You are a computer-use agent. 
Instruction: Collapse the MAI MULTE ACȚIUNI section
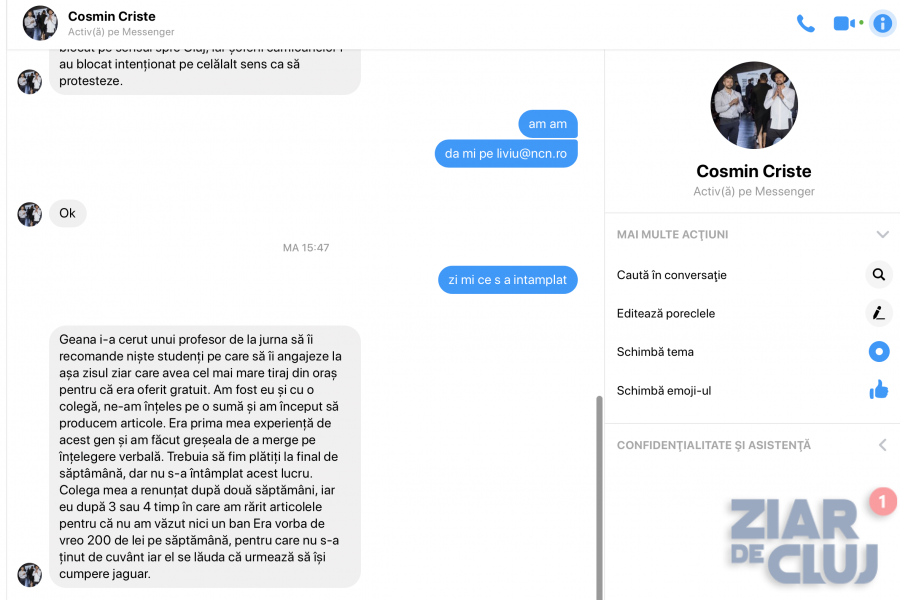pyautogui.click(x=883, y=234)
